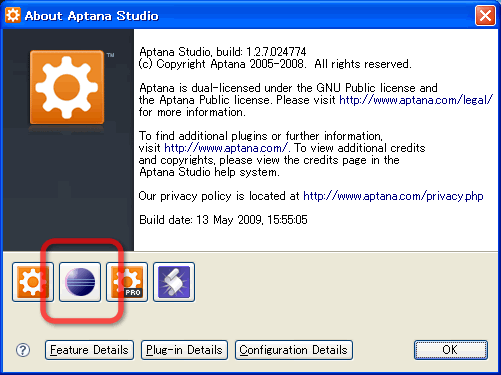Confirm with the OK button
The width and height of the screenshot is (501, 375).
(451, 350)
